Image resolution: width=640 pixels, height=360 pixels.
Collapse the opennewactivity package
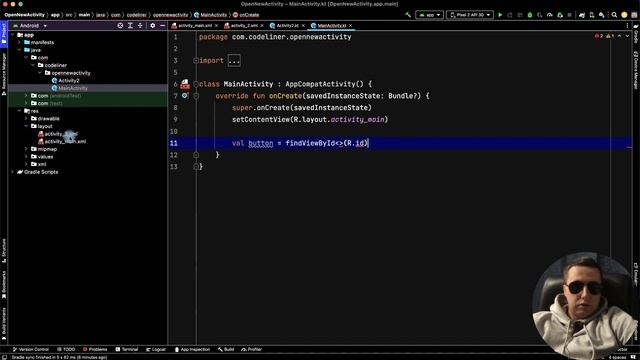pyautogui.click(x=40, y=73)
